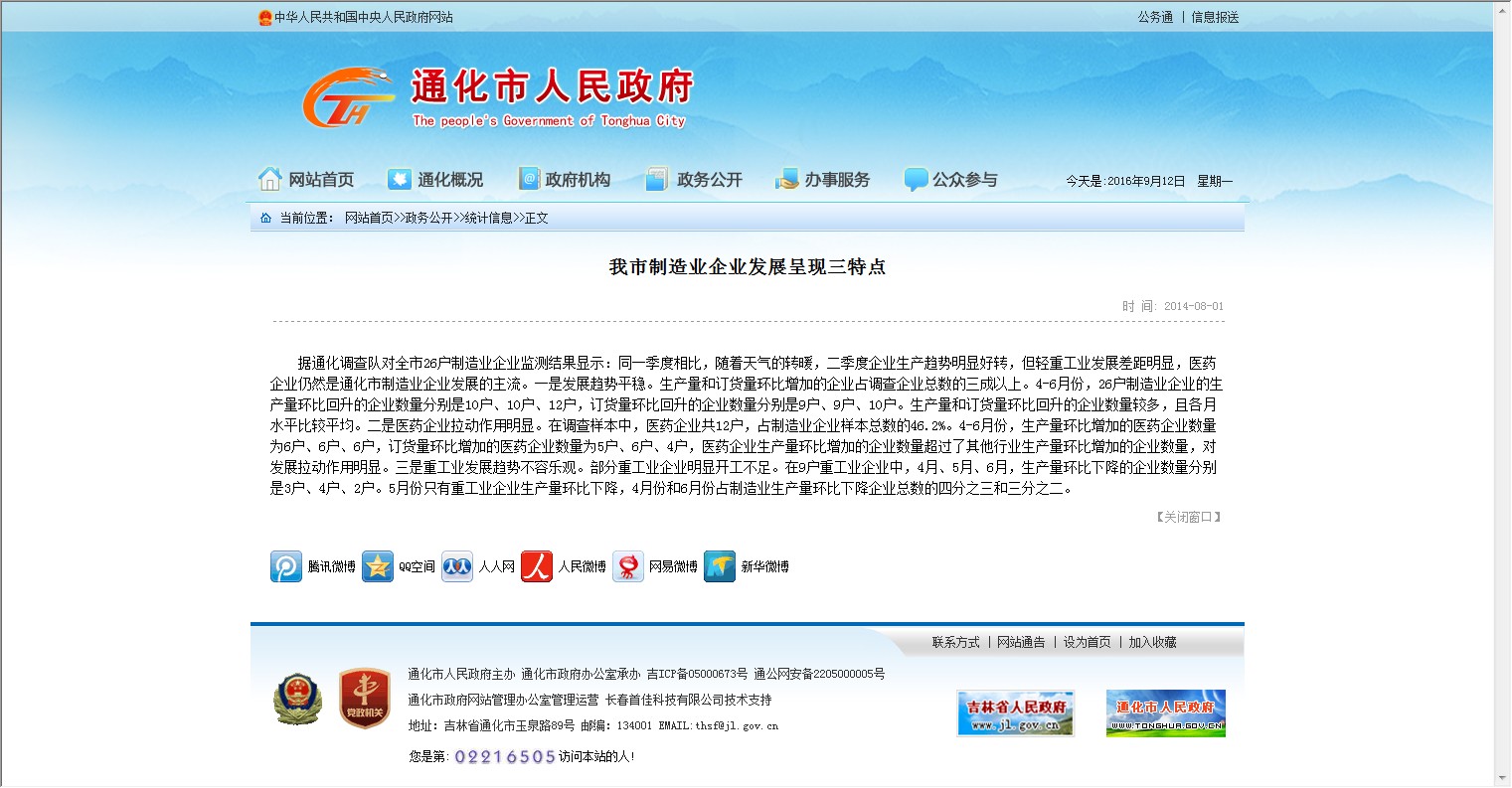Image resolution: width=1512 pixels, height=788 pixels.
Task: Share via the 人民微博 icon
Action: 537,566
